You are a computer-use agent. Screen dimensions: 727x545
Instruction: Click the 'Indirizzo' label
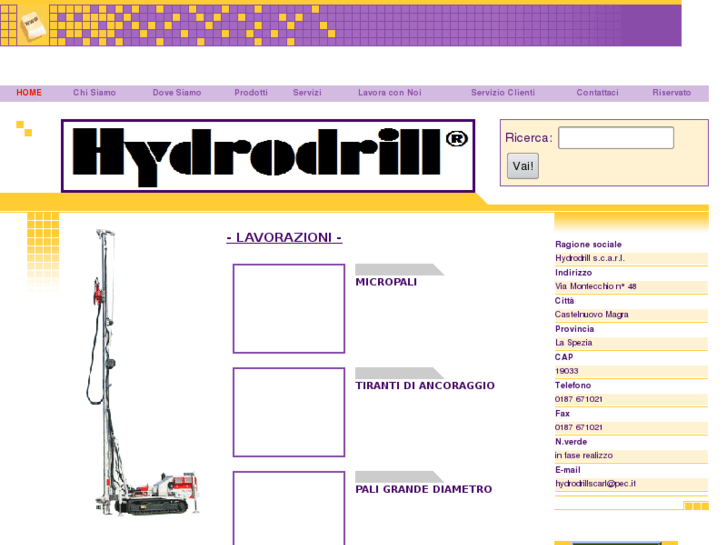click(x=574, y=273)
